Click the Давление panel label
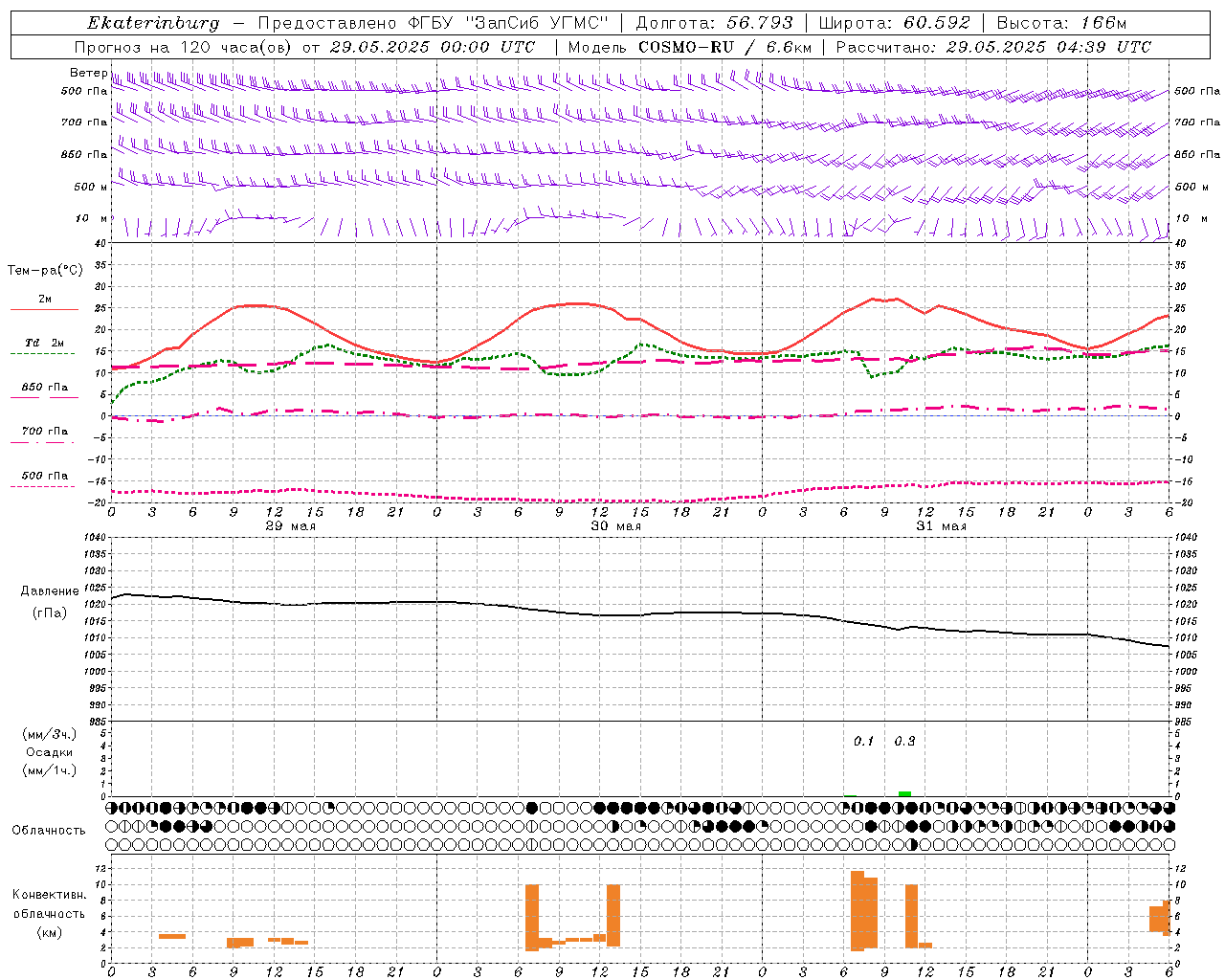This screenshot has height=980, width=1225. point(50,591)
